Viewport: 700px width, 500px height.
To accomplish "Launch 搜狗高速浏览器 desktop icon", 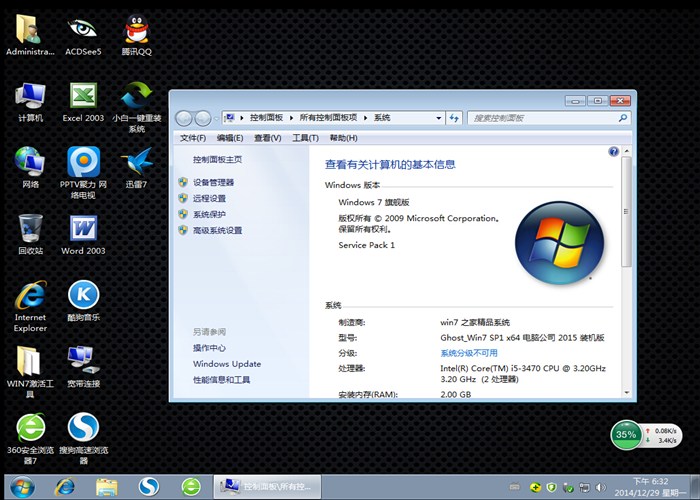I will (x=83, y=438).
